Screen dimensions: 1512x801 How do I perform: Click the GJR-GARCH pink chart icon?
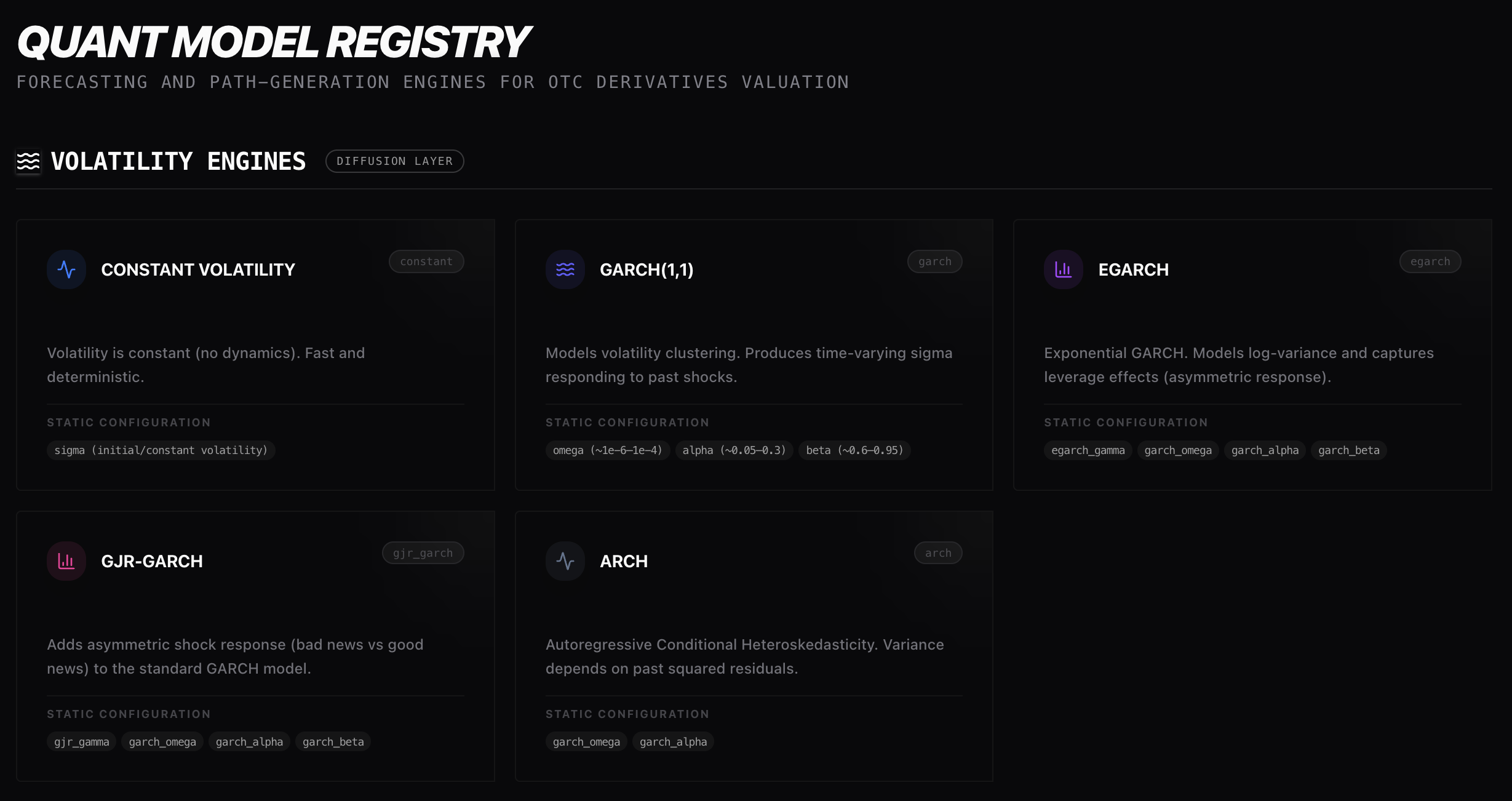point(66,561)
